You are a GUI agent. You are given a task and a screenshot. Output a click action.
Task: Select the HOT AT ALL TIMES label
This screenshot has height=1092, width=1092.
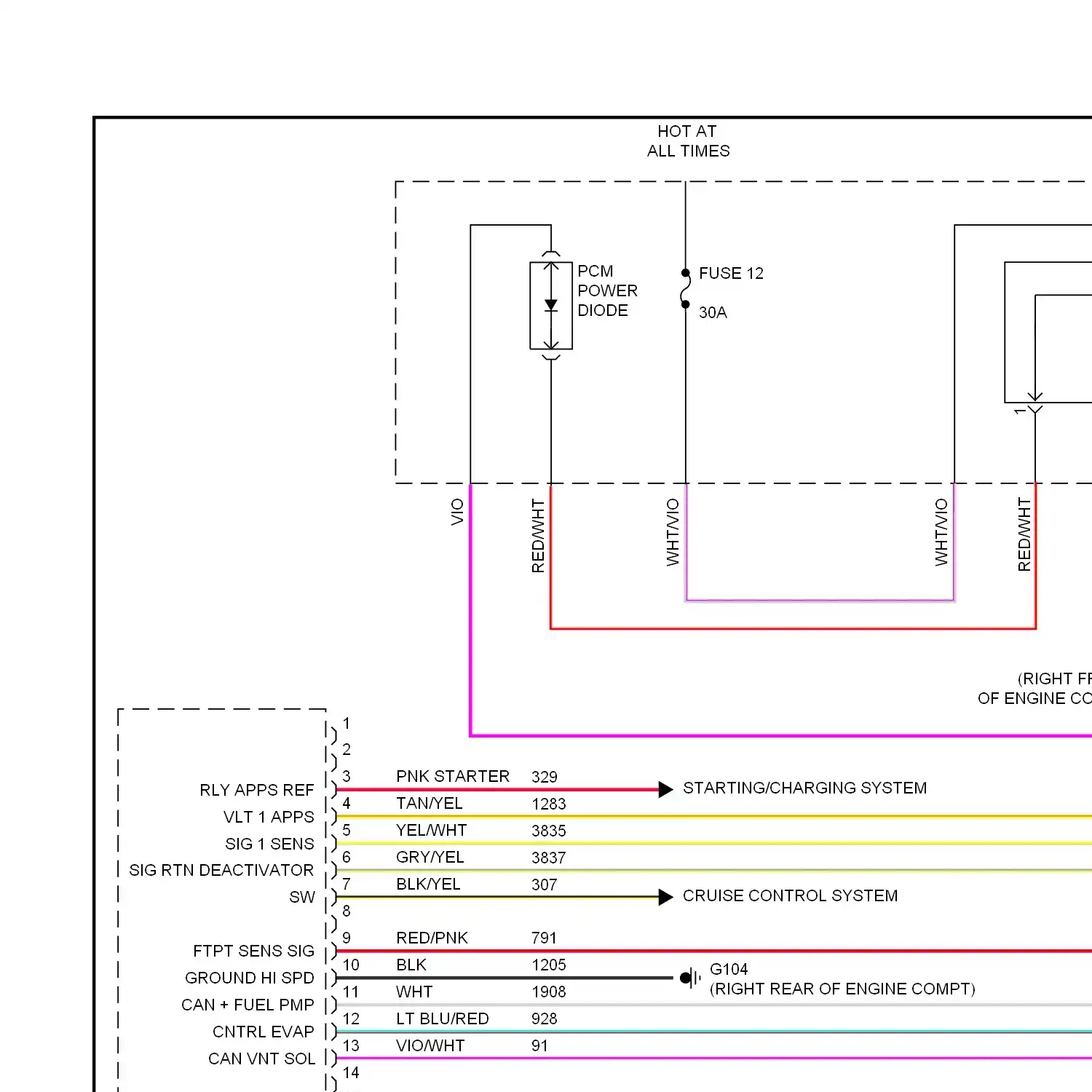coord(688,141)
